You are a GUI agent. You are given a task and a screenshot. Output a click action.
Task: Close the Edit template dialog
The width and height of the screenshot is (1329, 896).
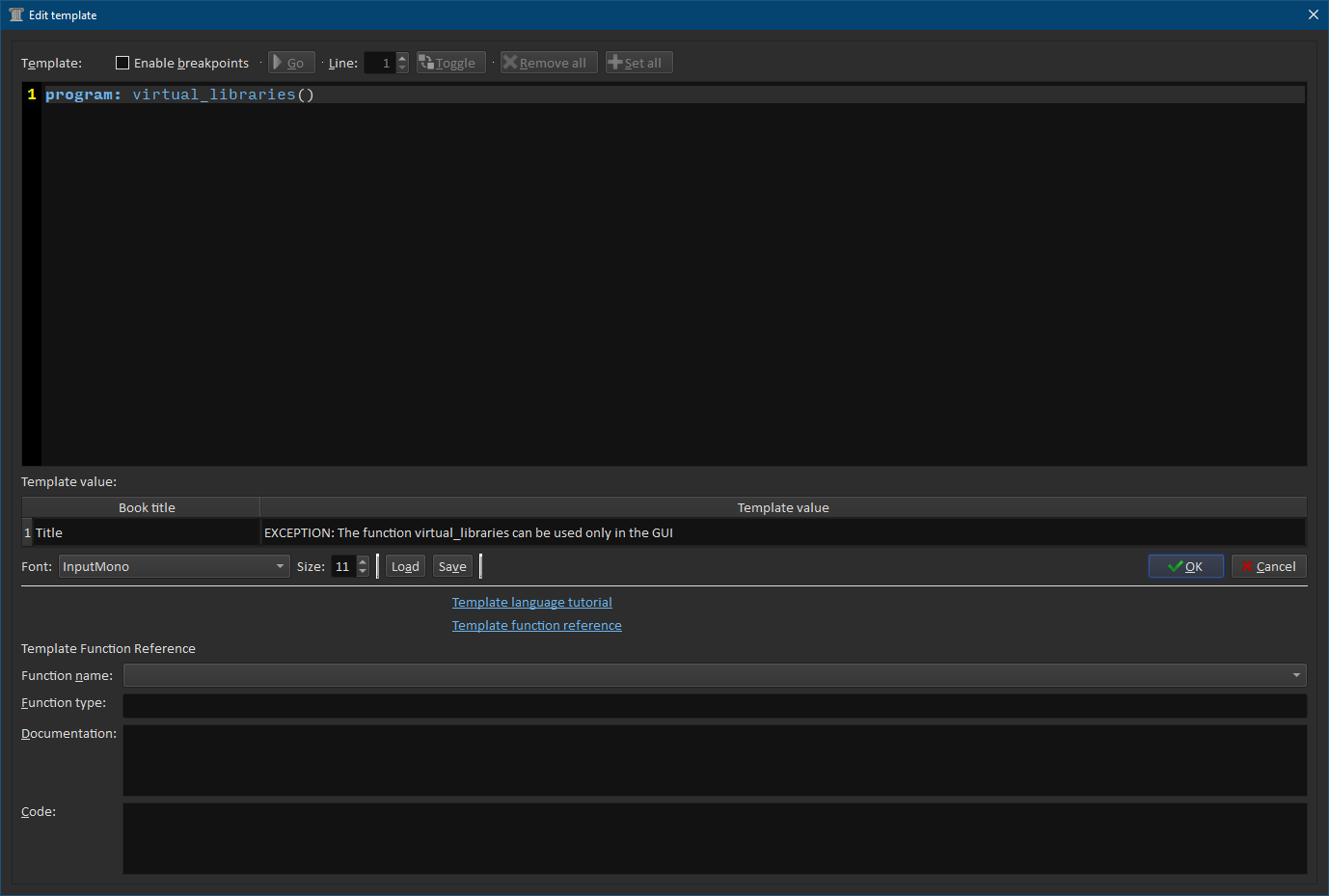coord(1313,14)
